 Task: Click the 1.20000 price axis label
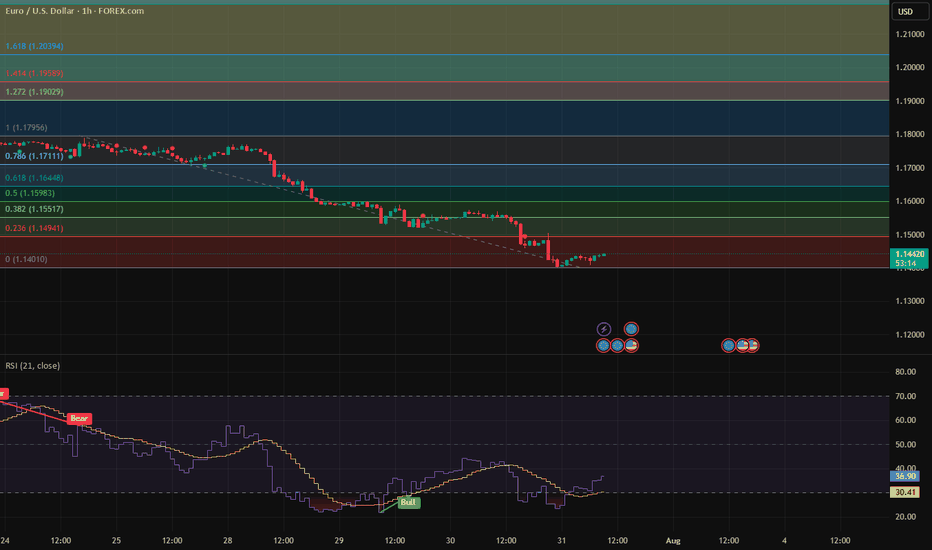(x=910, y=67)
